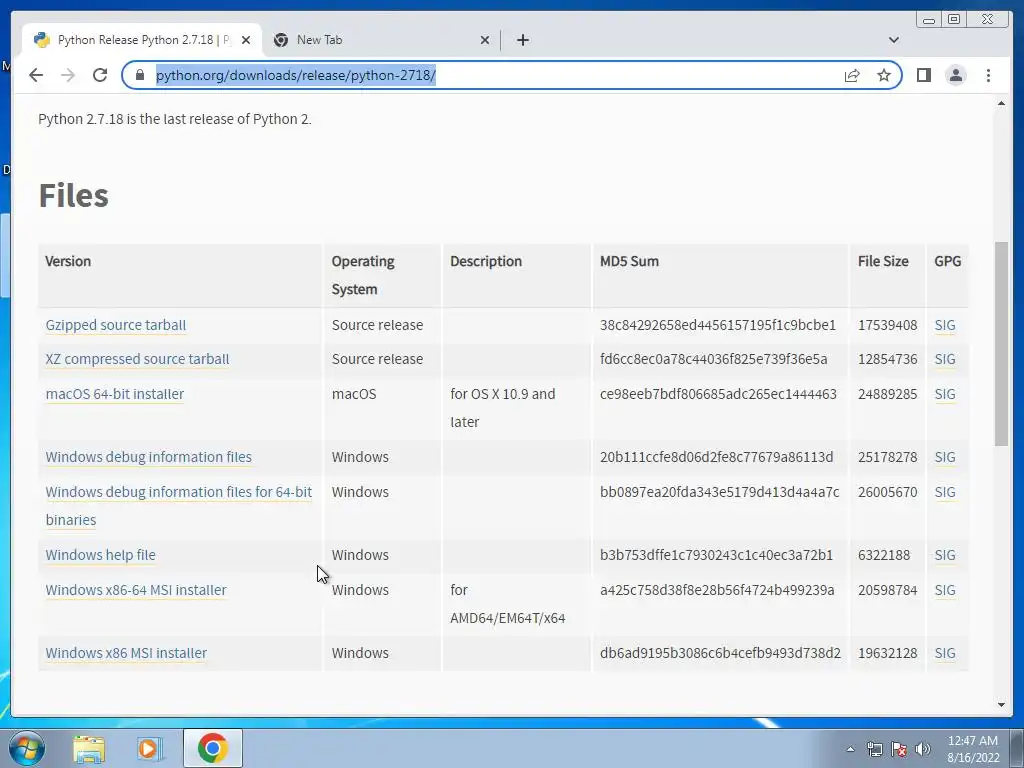Close the Python Release tab
The image size is (1024, 768).
point(246,40)
